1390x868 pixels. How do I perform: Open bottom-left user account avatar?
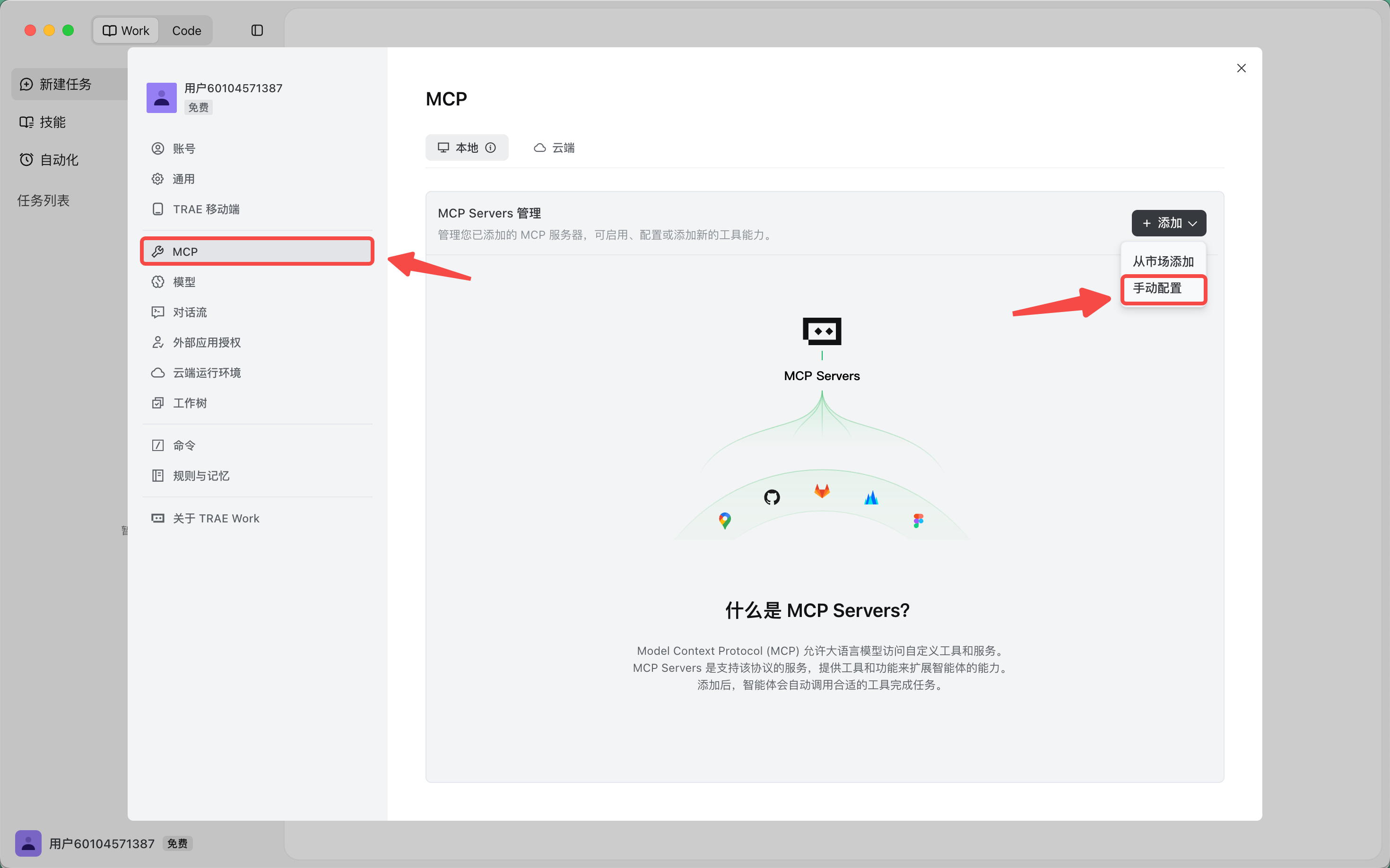28,843
